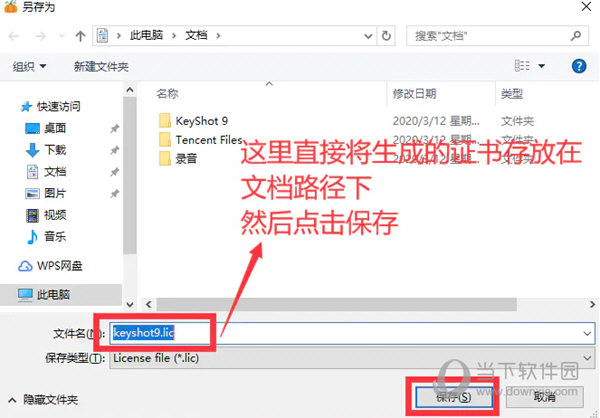Click the Back navigation arrow
Image resolution: width=600 pixels, height=418 pixels.
[14, 36]
